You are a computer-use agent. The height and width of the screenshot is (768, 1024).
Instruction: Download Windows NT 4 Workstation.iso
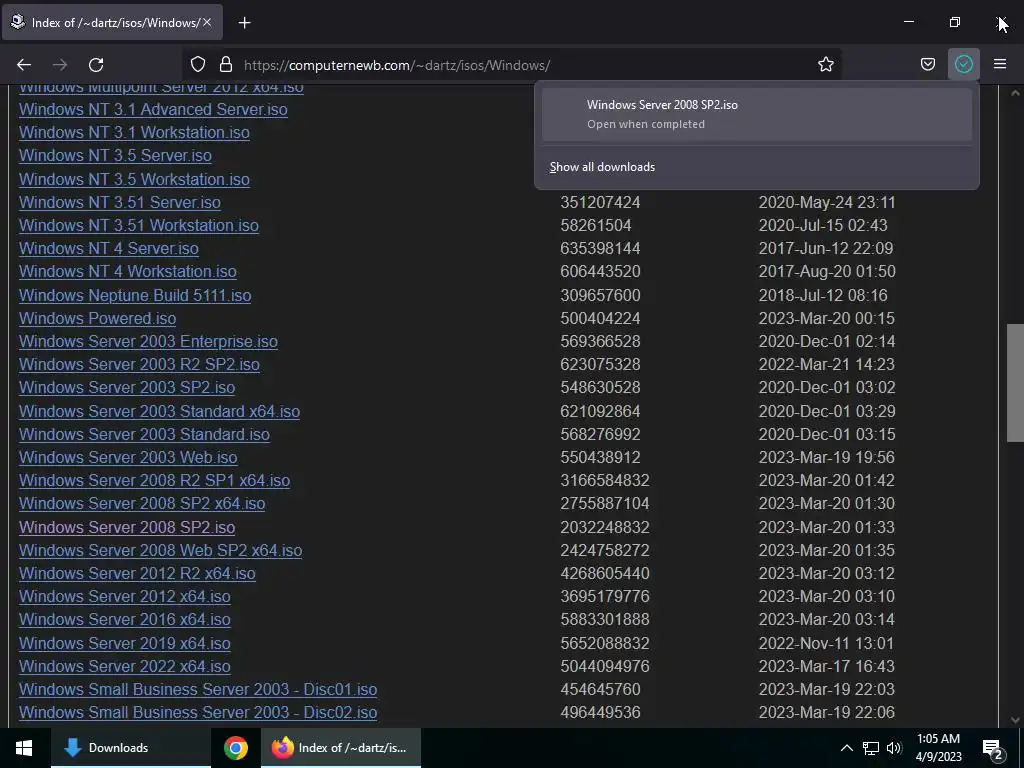pos(127,271)
